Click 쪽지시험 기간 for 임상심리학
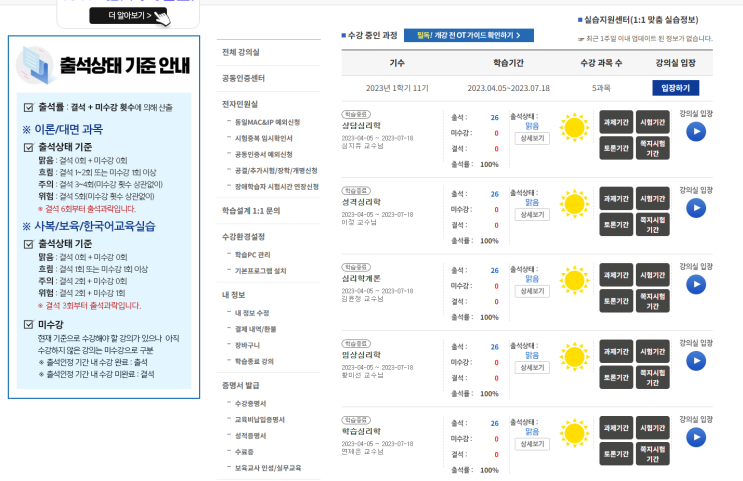The image size is (743, 481). pyautogui.click(x=652, y=377)
